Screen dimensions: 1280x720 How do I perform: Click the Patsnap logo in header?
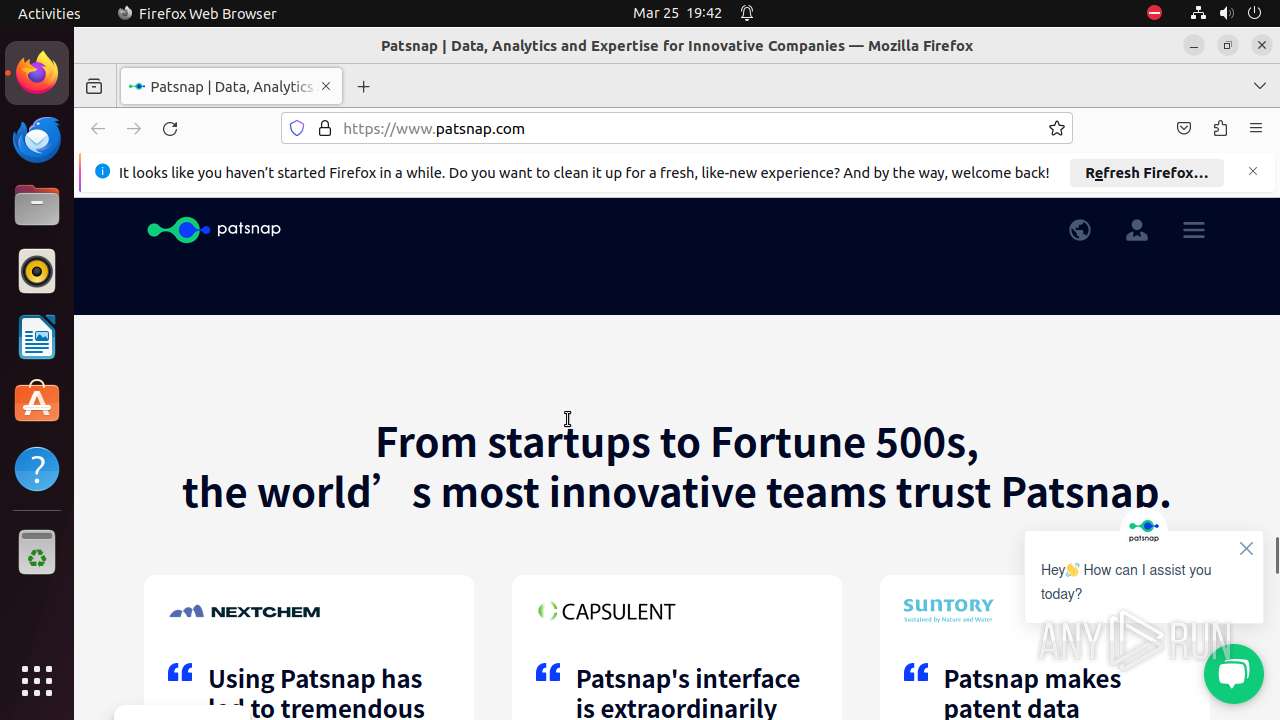tap(214, 229)
